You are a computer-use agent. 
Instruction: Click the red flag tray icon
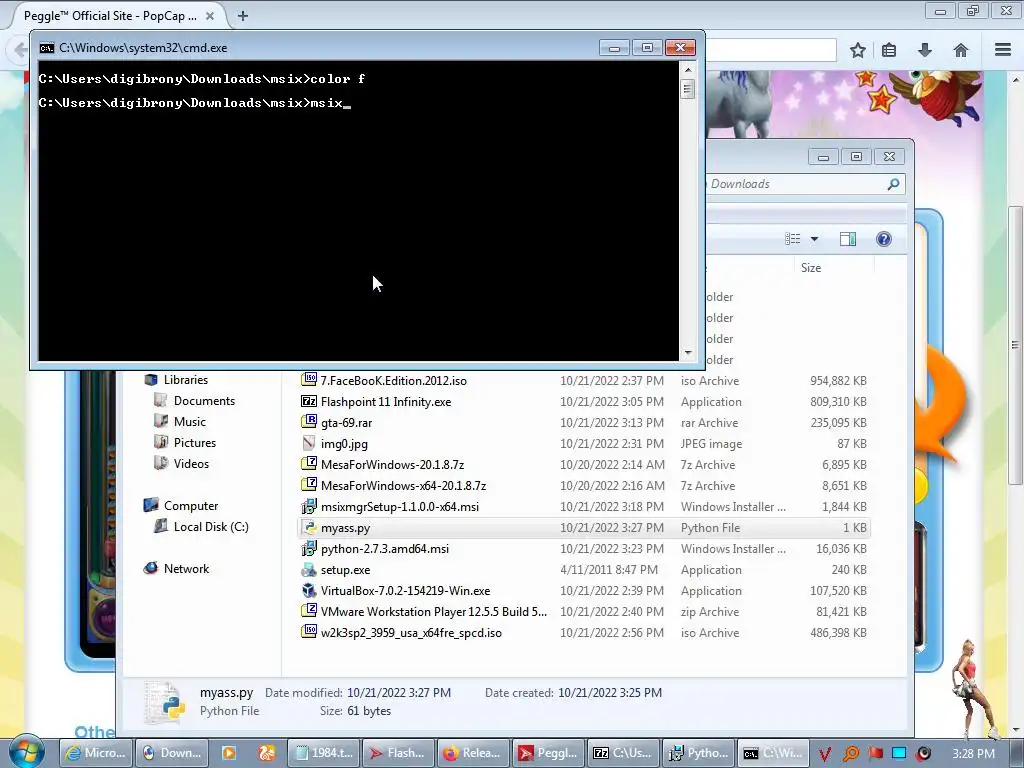point(875,754)
